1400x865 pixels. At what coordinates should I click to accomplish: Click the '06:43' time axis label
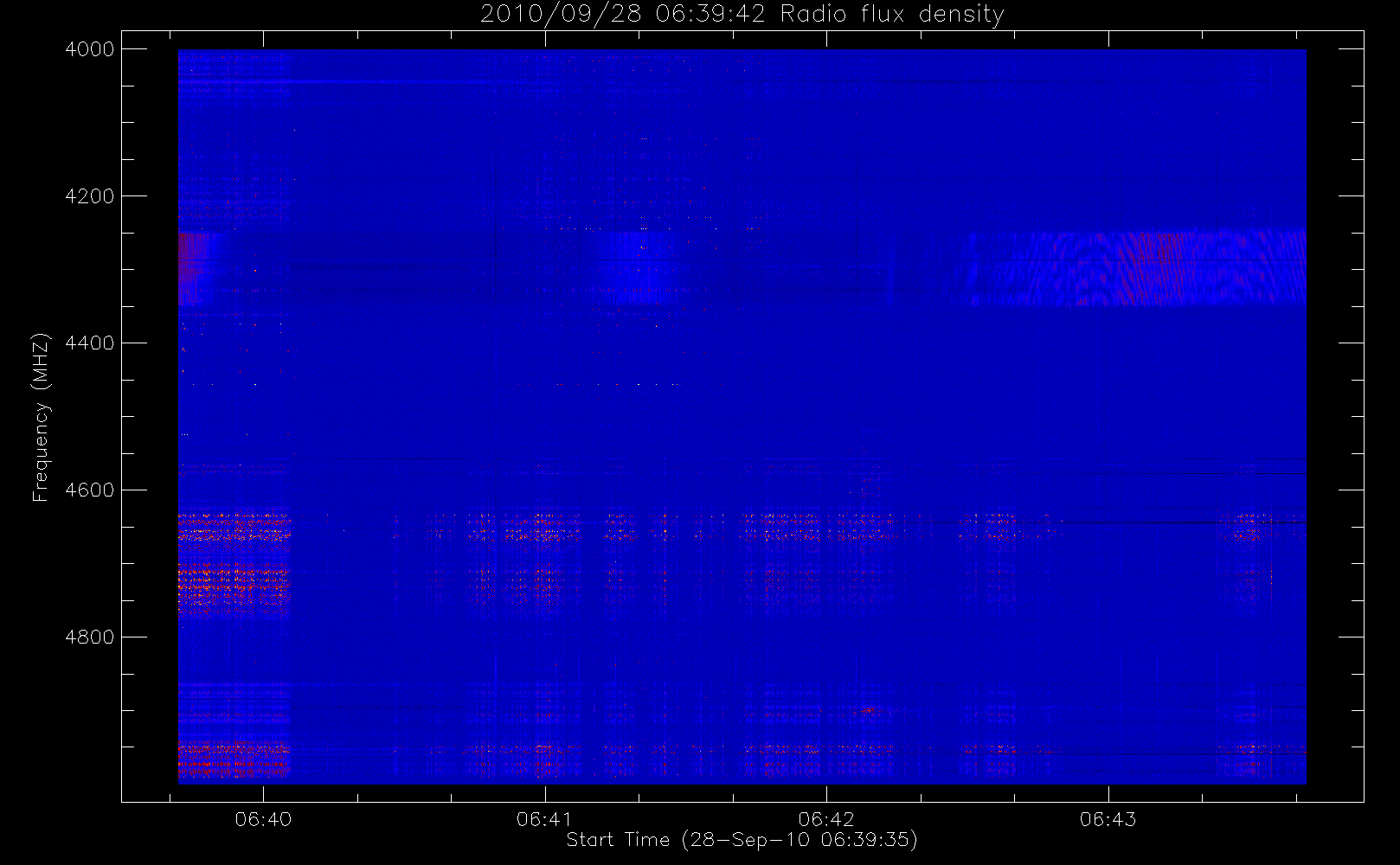click(1108, 819)
